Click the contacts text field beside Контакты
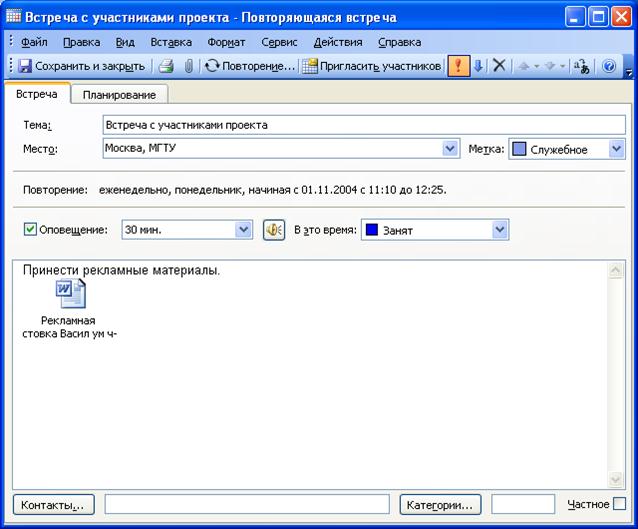The image size is (638, 529). click(247, 505)
